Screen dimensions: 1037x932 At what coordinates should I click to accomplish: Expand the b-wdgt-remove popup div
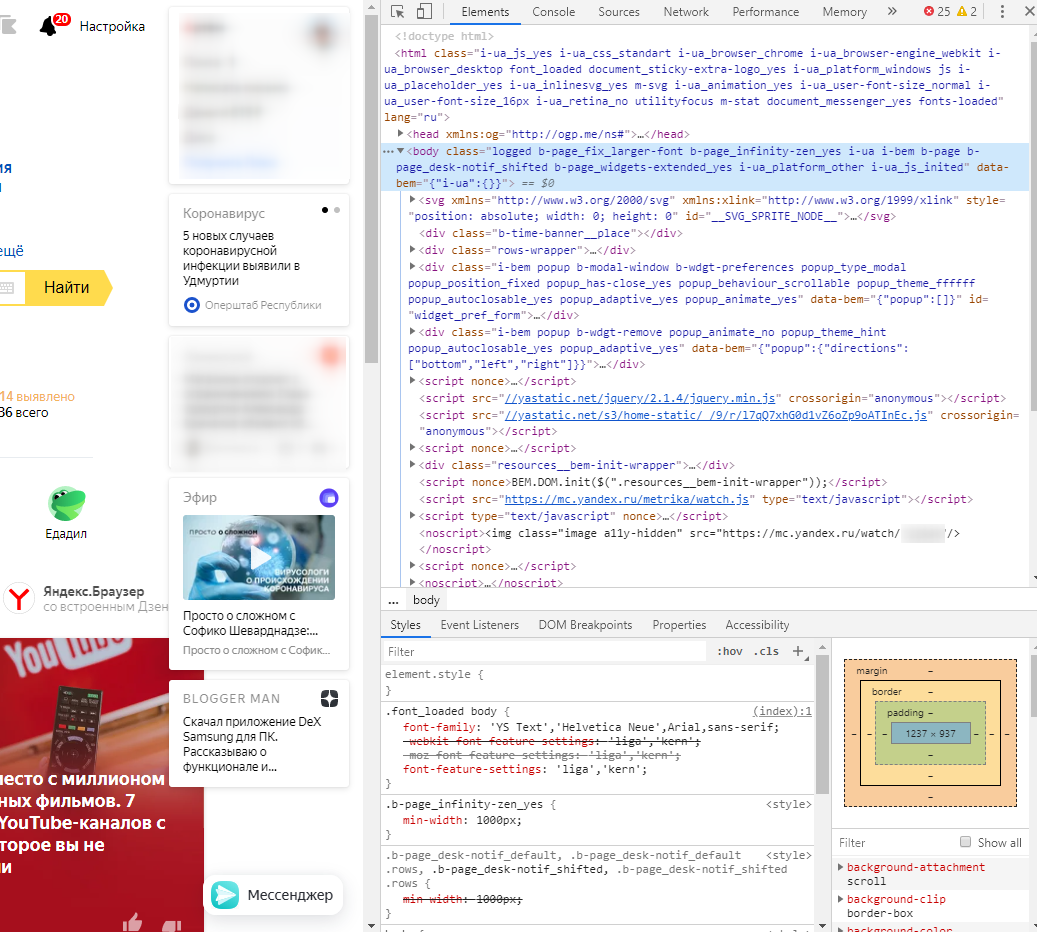coord(412,331)
